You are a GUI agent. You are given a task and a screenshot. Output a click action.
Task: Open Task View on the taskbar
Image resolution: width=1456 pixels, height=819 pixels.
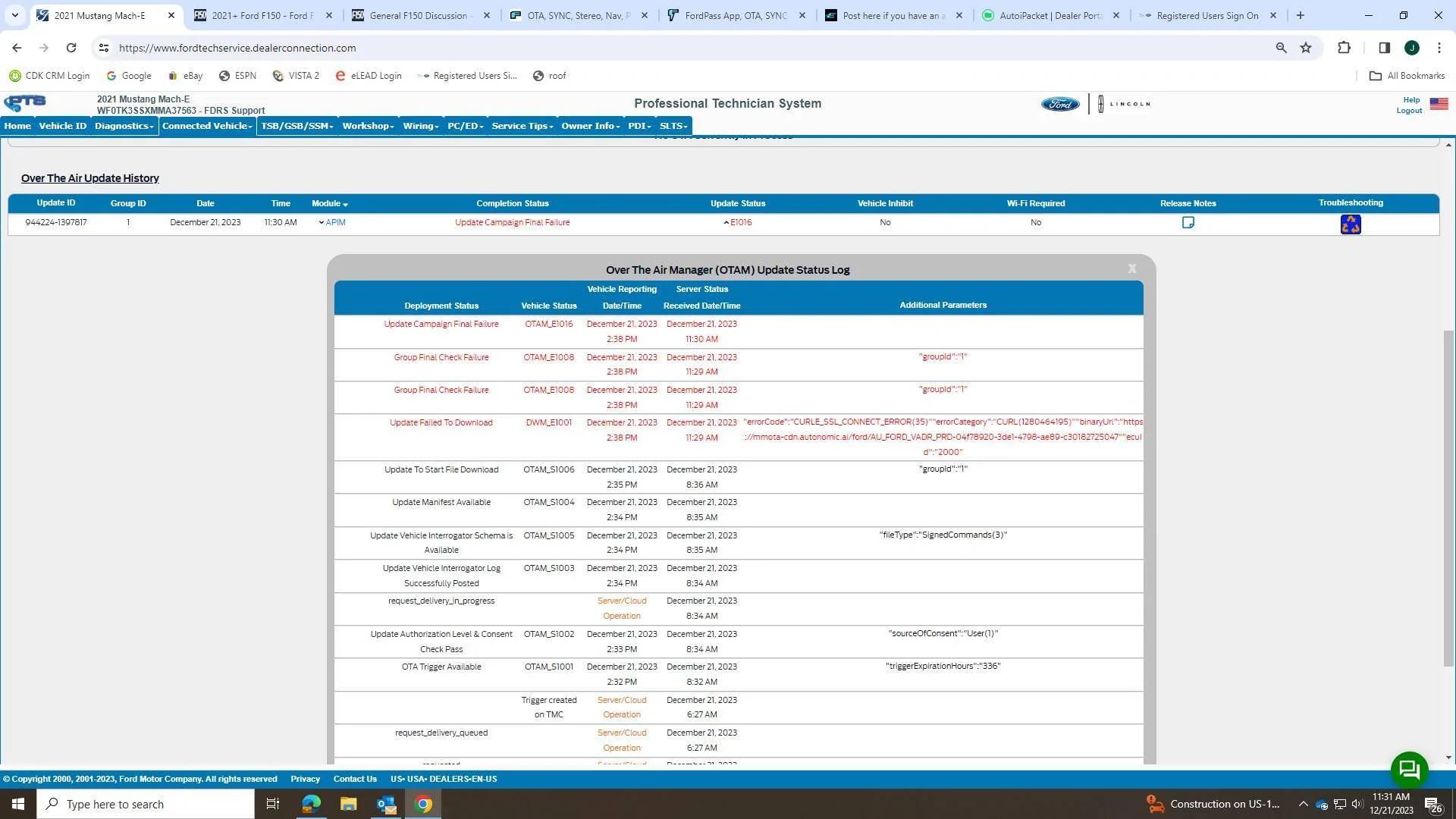(273, 804)
